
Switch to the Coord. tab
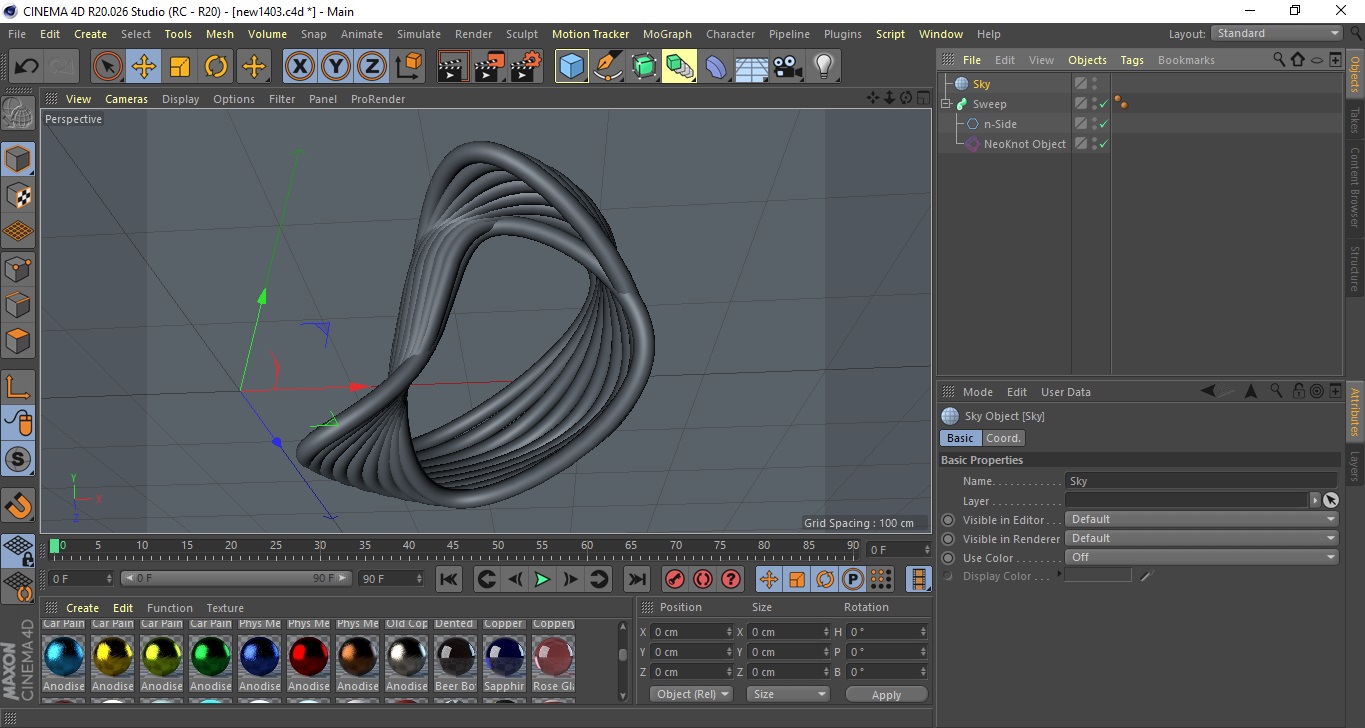point(1003,438)
